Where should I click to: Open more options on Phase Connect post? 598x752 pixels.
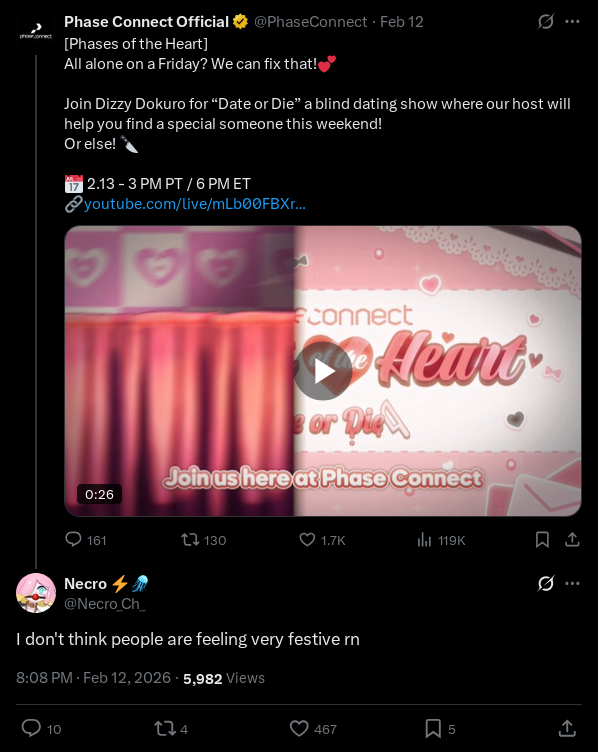[572, 22]
